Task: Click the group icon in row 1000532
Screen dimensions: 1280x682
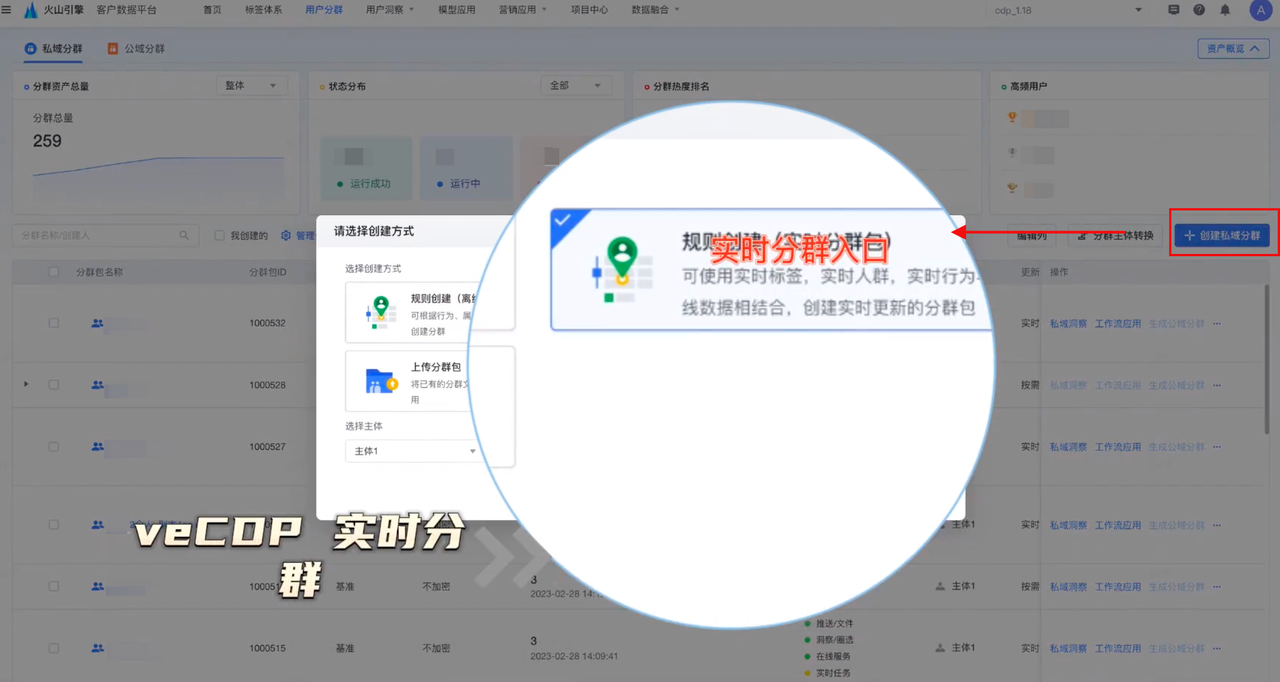Action: pyautogui.click(x=97, y=323)
